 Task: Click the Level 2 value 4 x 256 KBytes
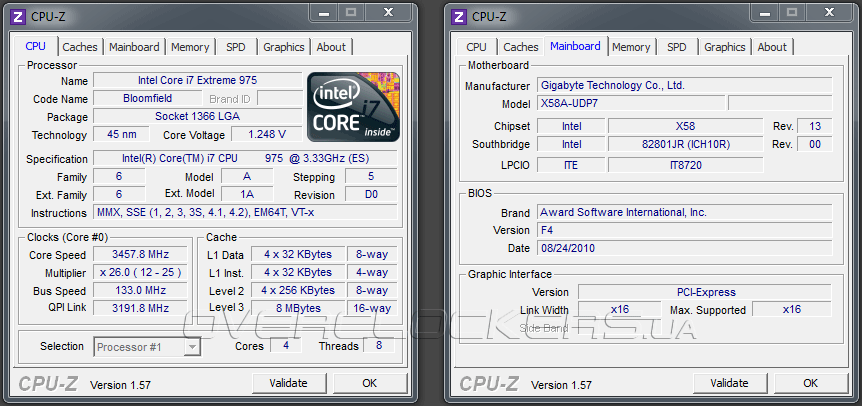click(x=298, y=290)
